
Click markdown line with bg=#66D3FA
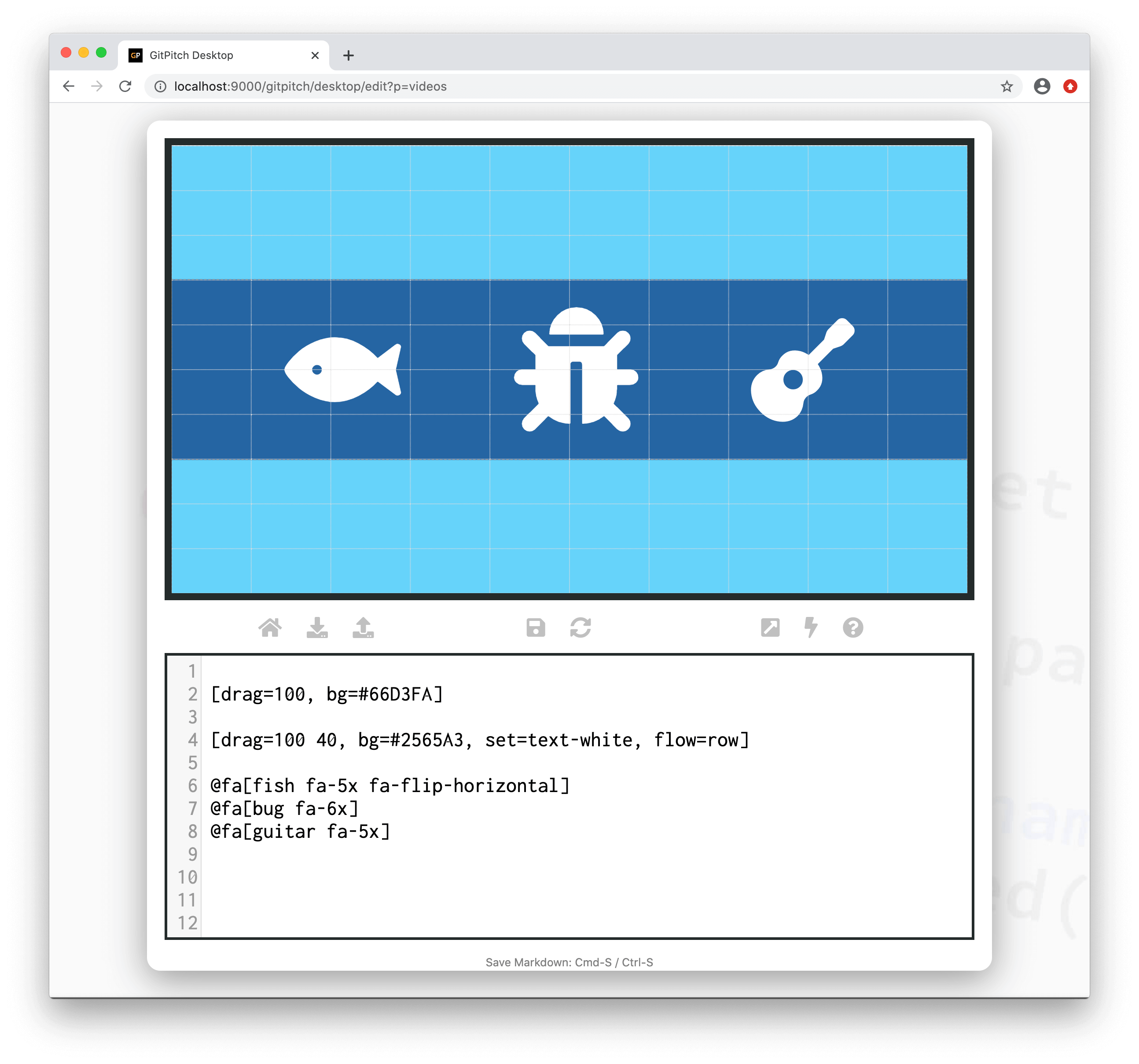point(327,694)
